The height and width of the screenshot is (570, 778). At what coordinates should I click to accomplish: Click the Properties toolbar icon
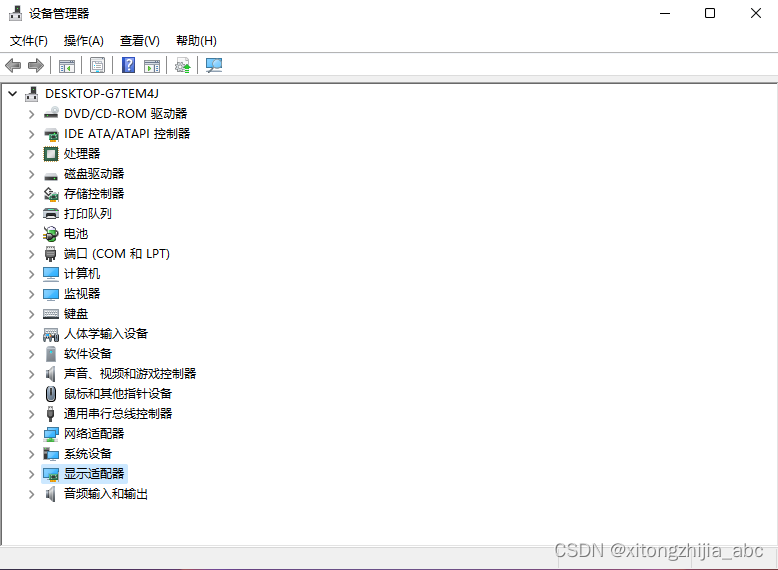point(97,65)
